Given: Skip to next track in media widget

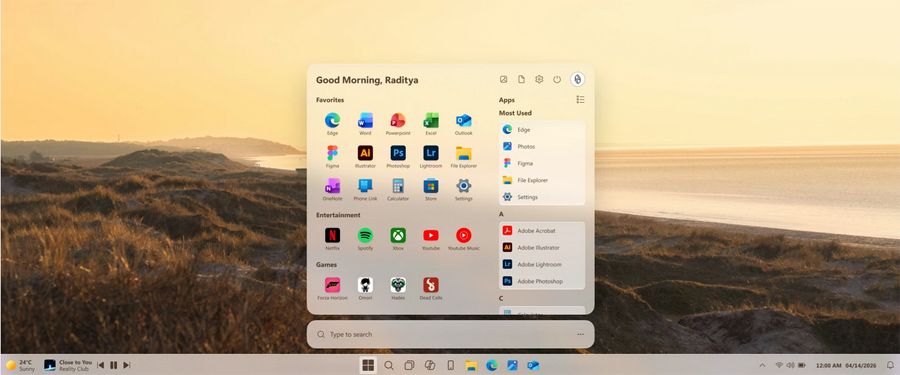Looking at the screenshot, I should coord(127,365).
